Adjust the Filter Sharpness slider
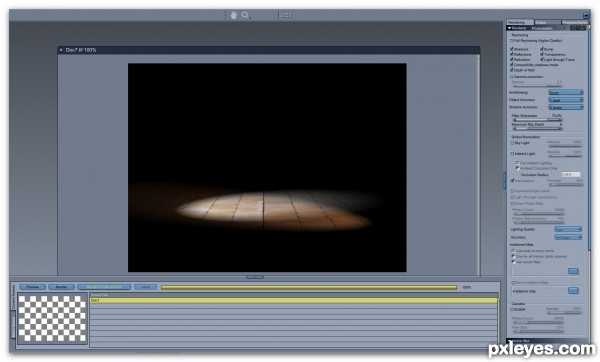600x362 pixels. (537, 120)
